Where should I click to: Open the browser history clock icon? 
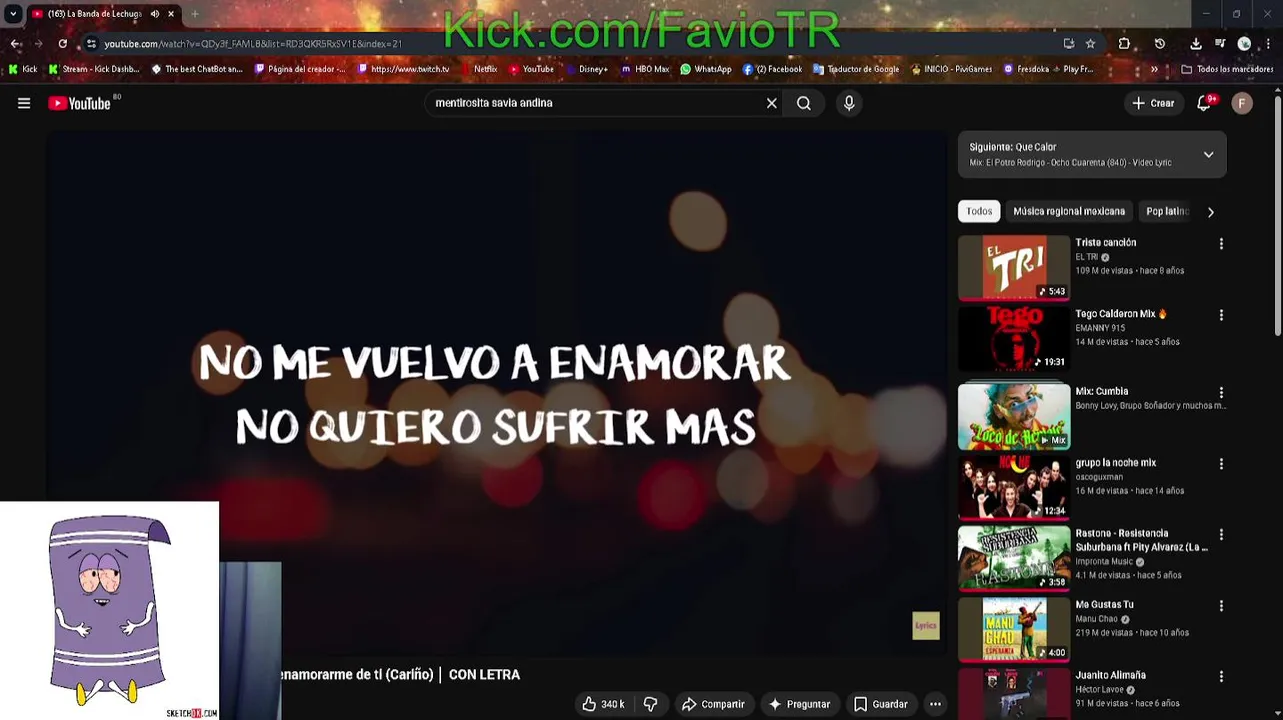pyautogui.click(x=1160, y=44)
